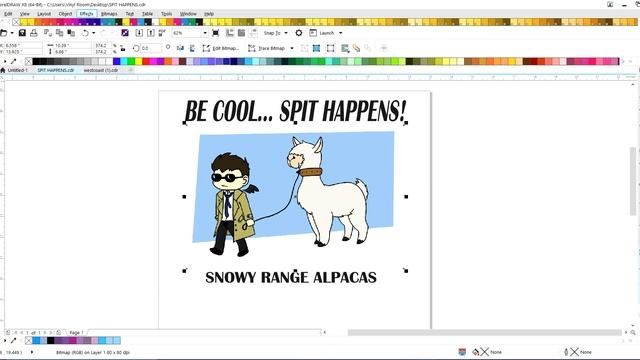Expand the Snap To dropdown

(286, 33)
